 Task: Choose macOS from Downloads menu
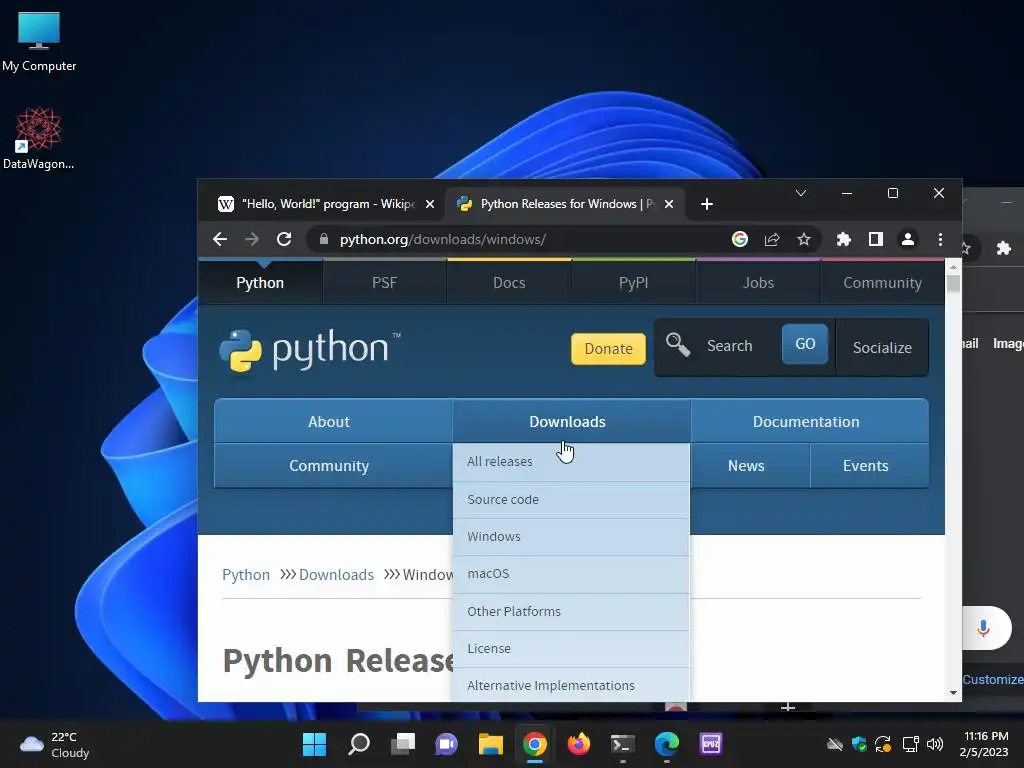pos(571,574)
